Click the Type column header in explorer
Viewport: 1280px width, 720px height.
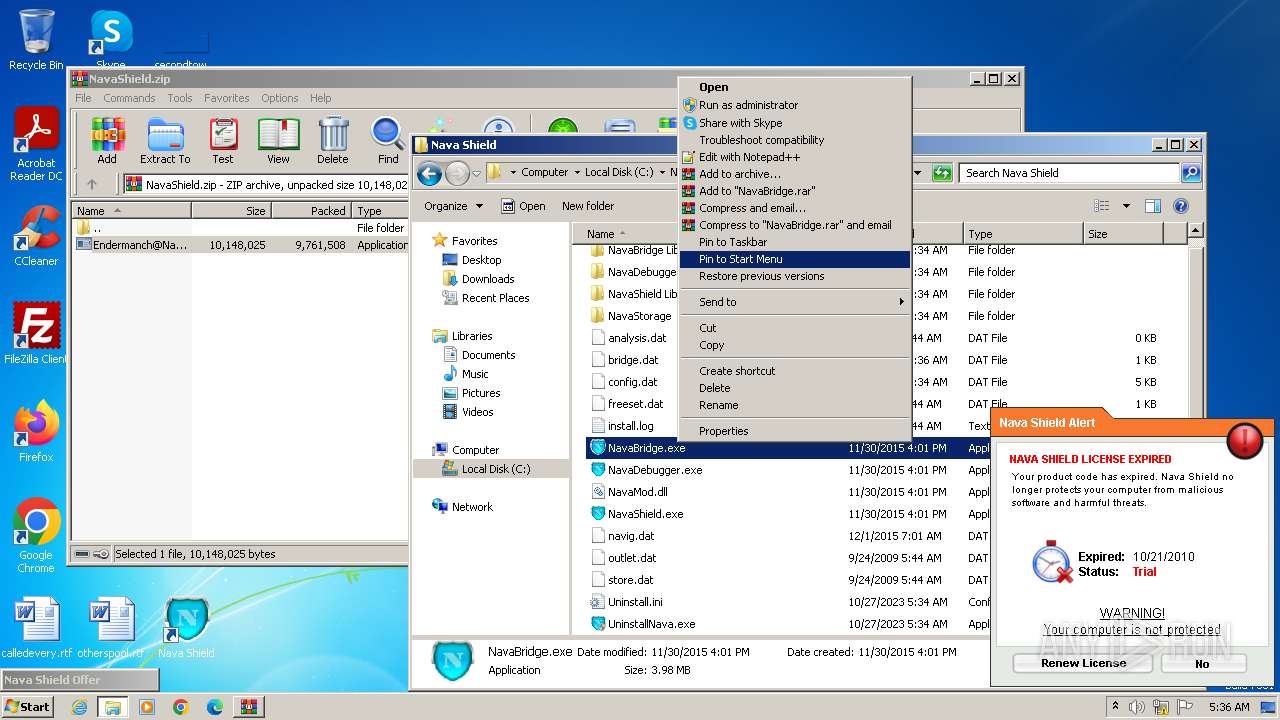point(1023,233)
